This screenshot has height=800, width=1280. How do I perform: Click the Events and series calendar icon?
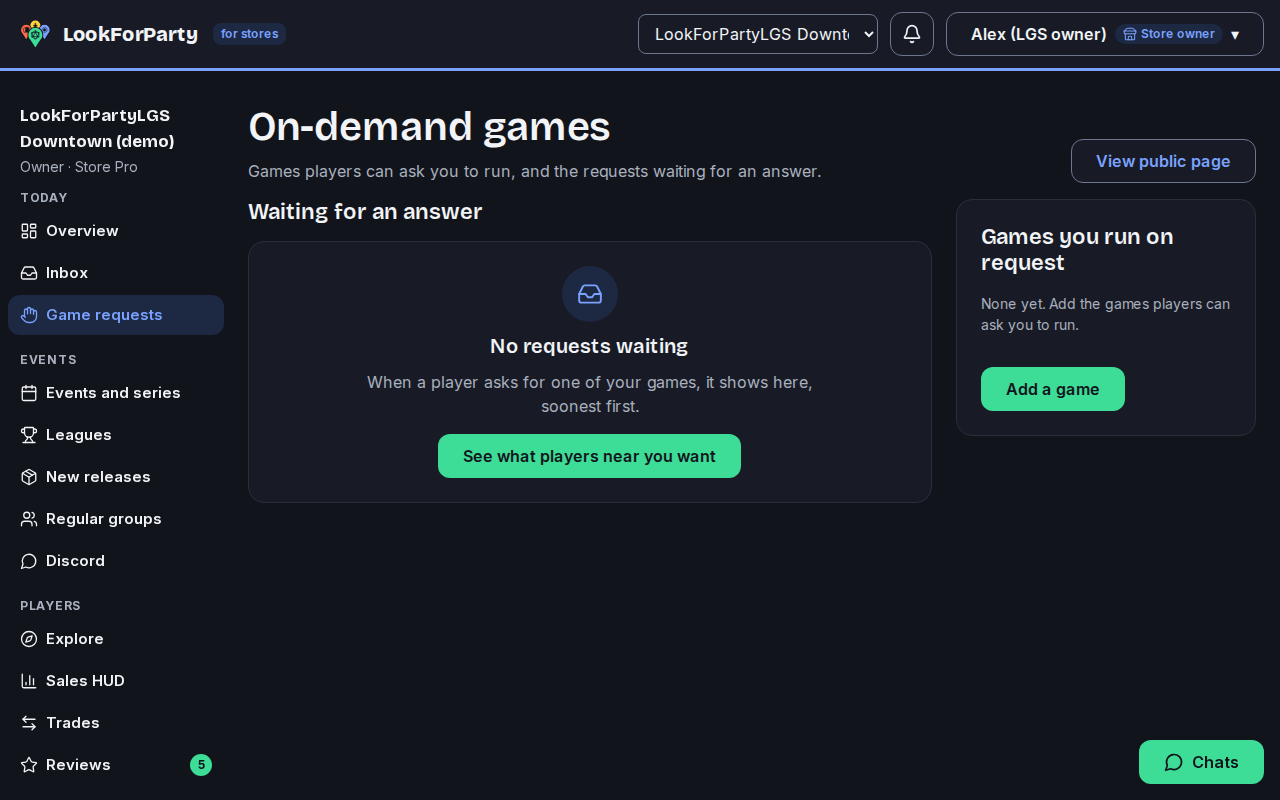click(x=29, y=393)
